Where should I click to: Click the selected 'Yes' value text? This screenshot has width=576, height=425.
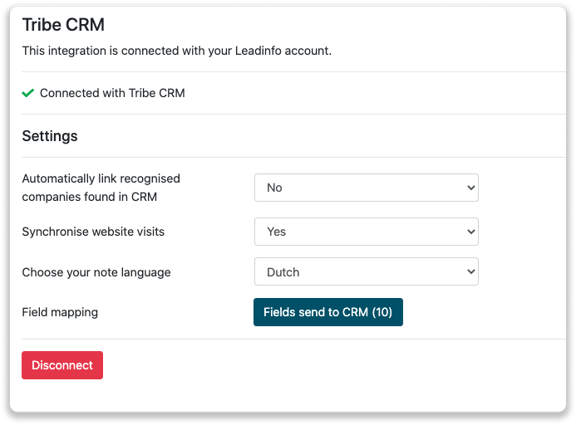276,232
